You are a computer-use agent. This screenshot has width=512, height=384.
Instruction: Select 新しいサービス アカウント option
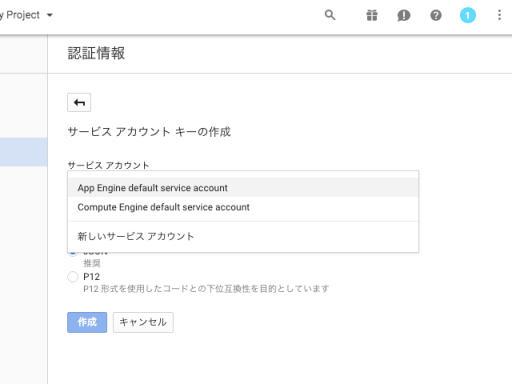243,236
